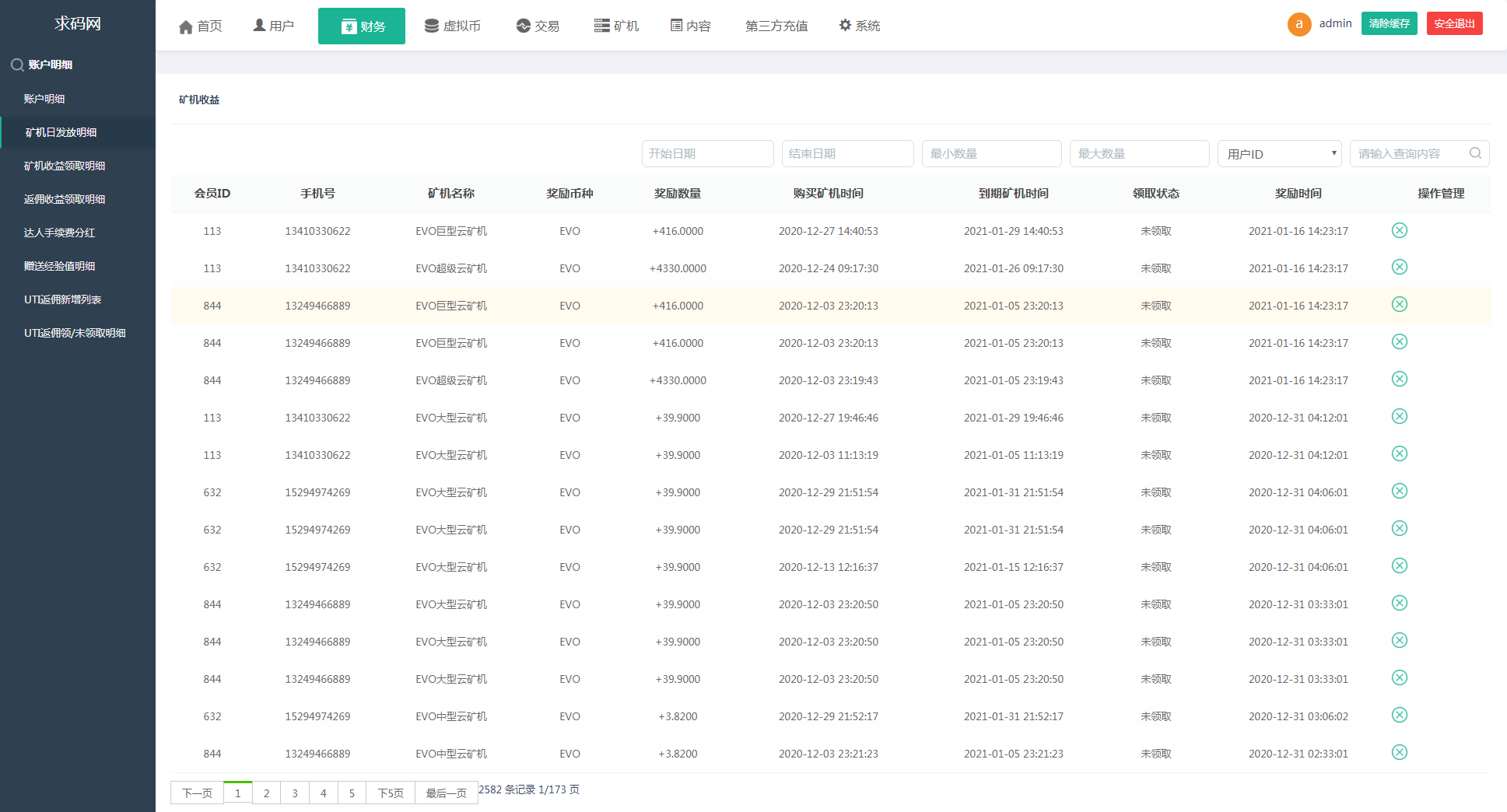The height and width of the screenshot is (812, 1507).
Task: Select UT返佣新增列表 in sidebar
Action: pos(62,299)
